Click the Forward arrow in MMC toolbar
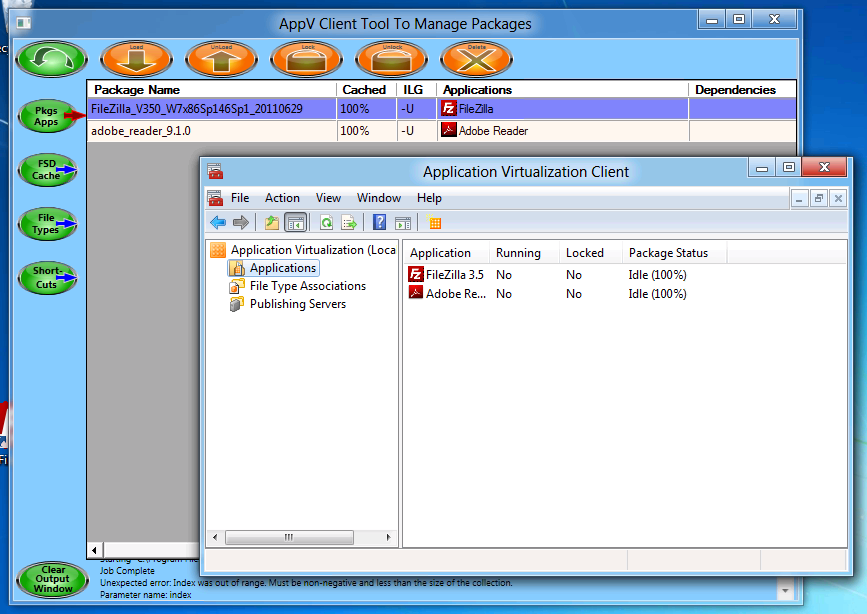Image resolution: width=867 pixels, height=614 pixels. click(x=241, y=223)
